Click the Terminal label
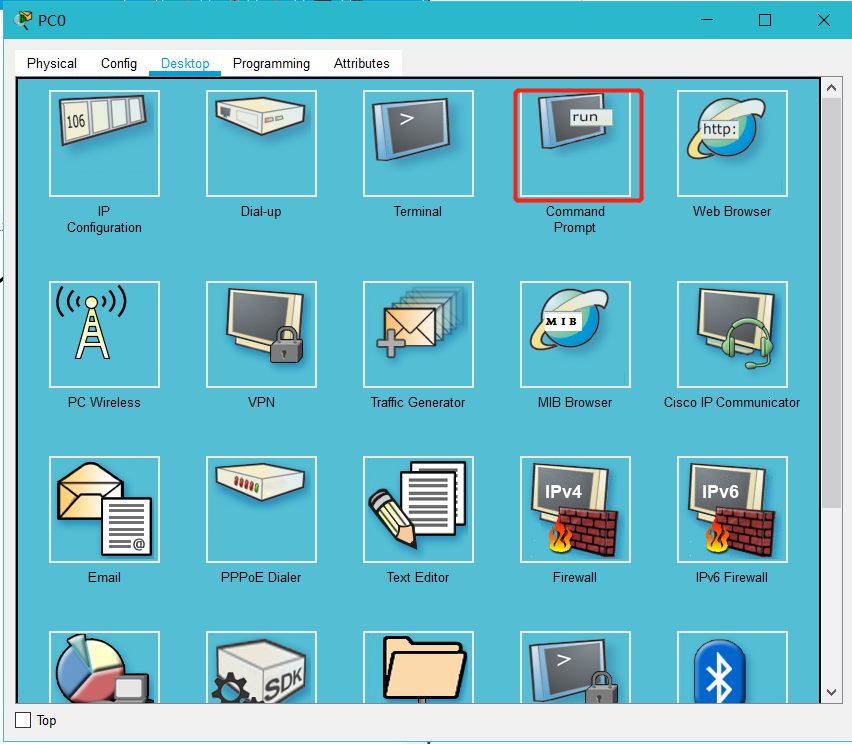 418,211
